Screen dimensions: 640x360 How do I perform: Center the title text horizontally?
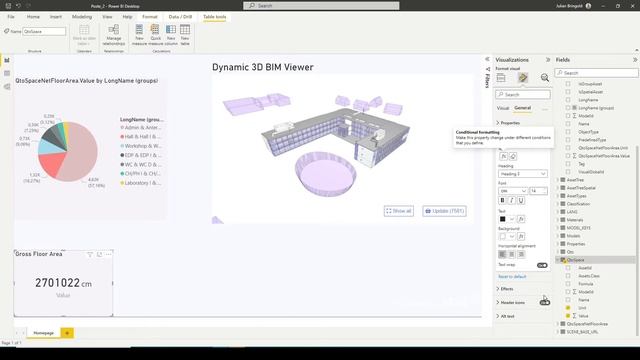[x=512, y=254]
